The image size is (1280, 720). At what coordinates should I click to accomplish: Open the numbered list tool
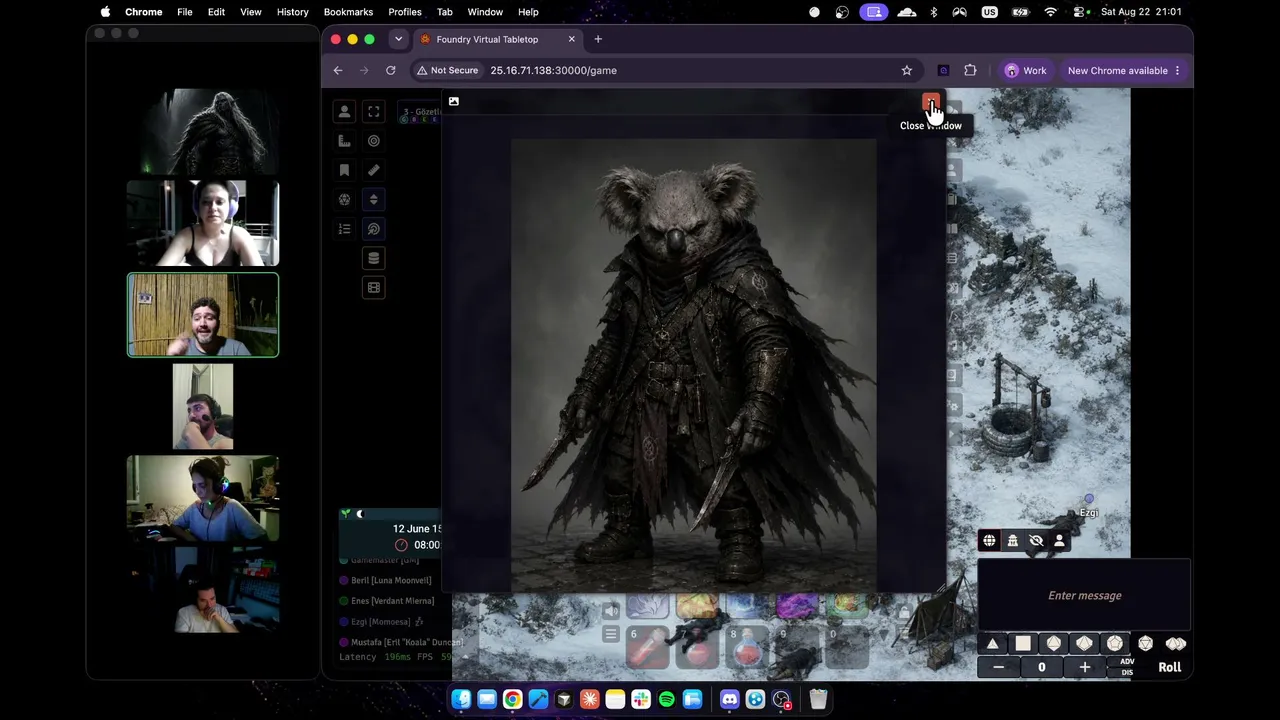pos(344,229)
